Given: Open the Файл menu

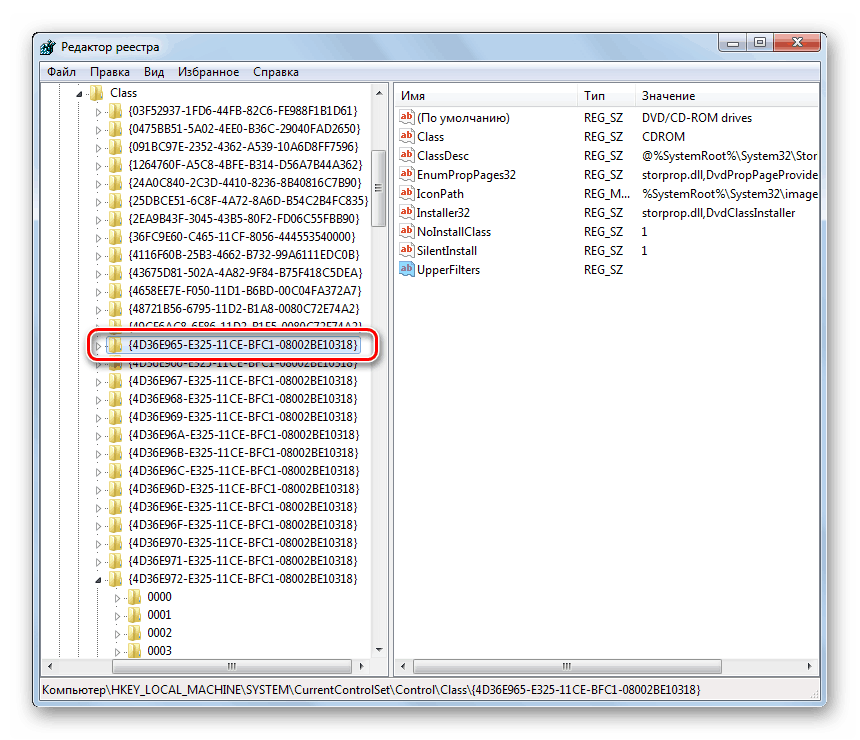Looking at the screenshot, I should [61, 72].
